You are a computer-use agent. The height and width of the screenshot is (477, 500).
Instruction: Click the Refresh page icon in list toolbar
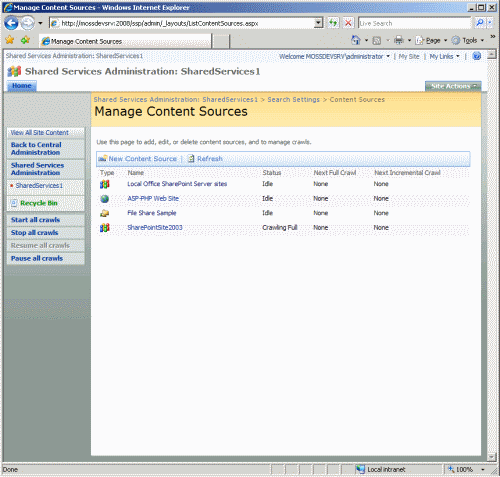tap(191, 159)
